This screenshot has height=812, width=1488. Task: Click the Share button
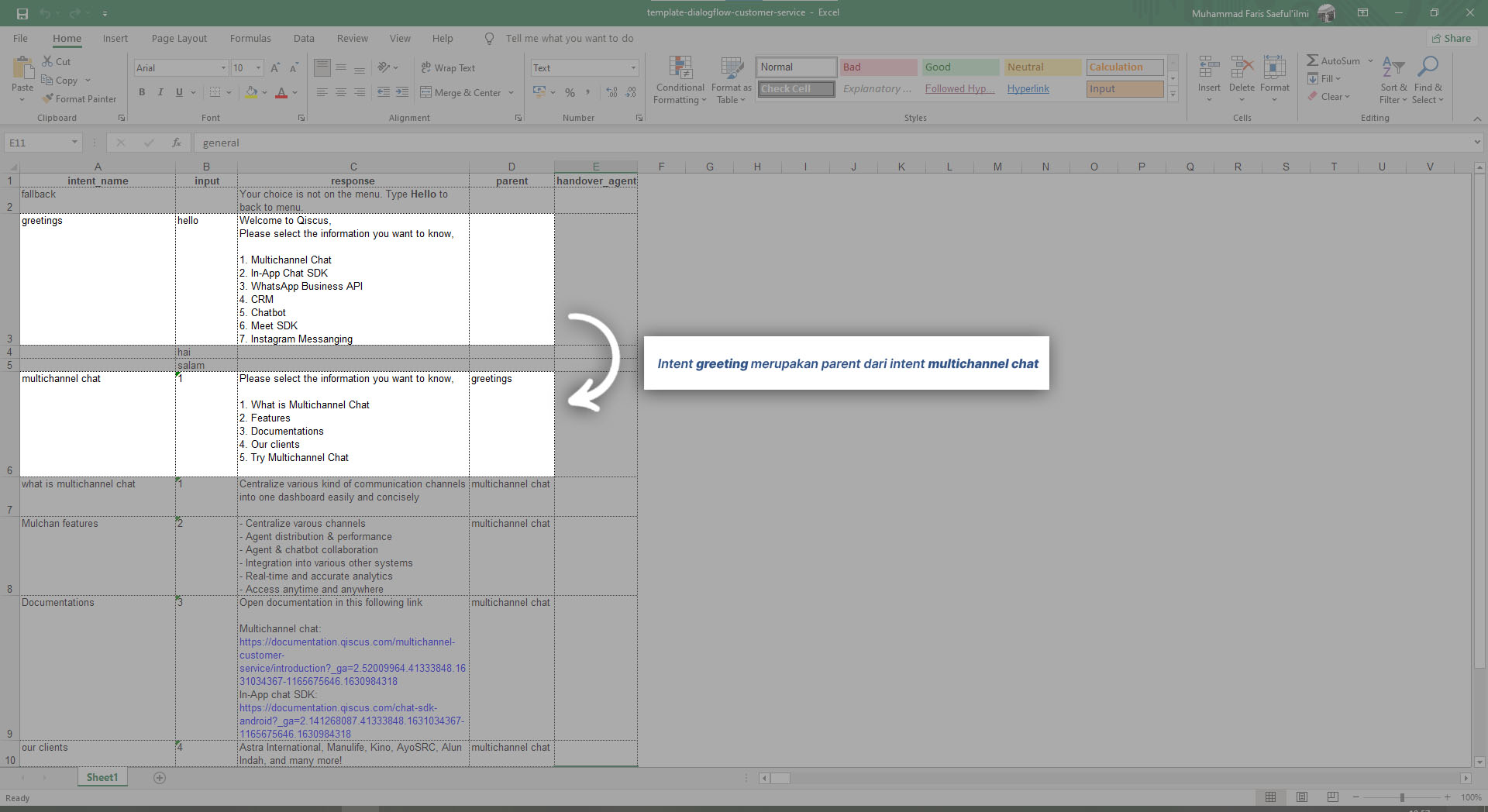(x=1451, y=38)
